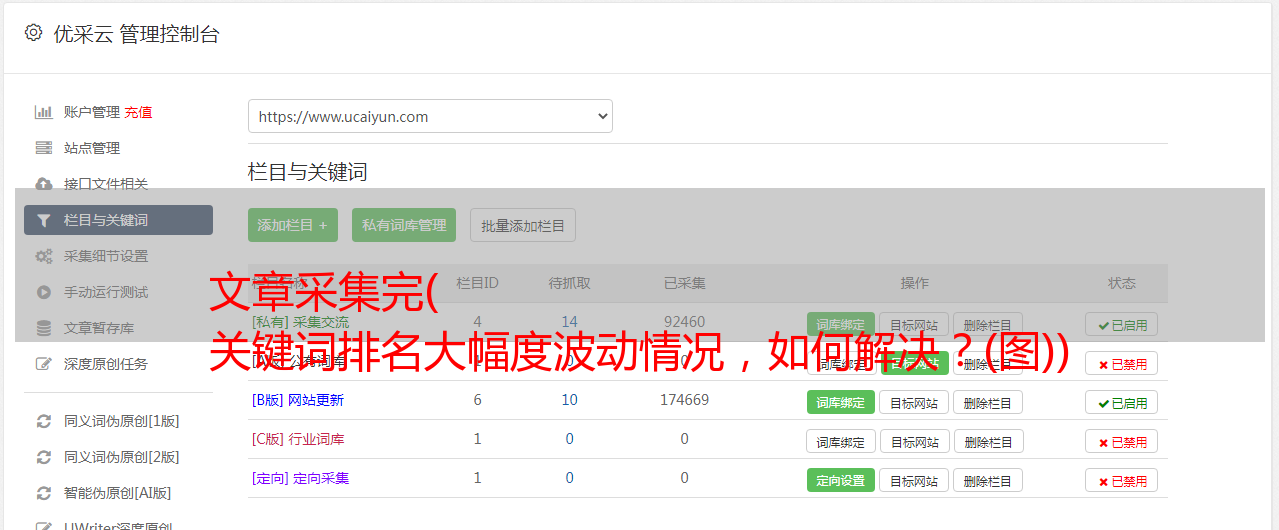
Task: Click the red 充值 link
Action: (x=139, y=112)
